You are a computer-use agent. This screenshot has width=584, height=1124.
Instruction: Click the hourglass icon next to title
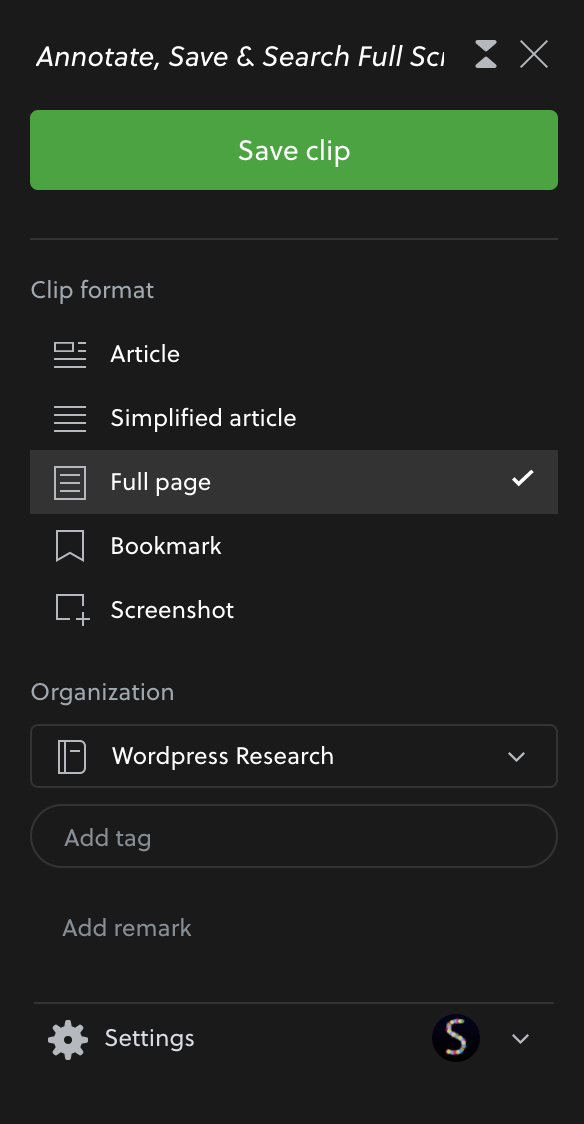click(x=486, y=54)
